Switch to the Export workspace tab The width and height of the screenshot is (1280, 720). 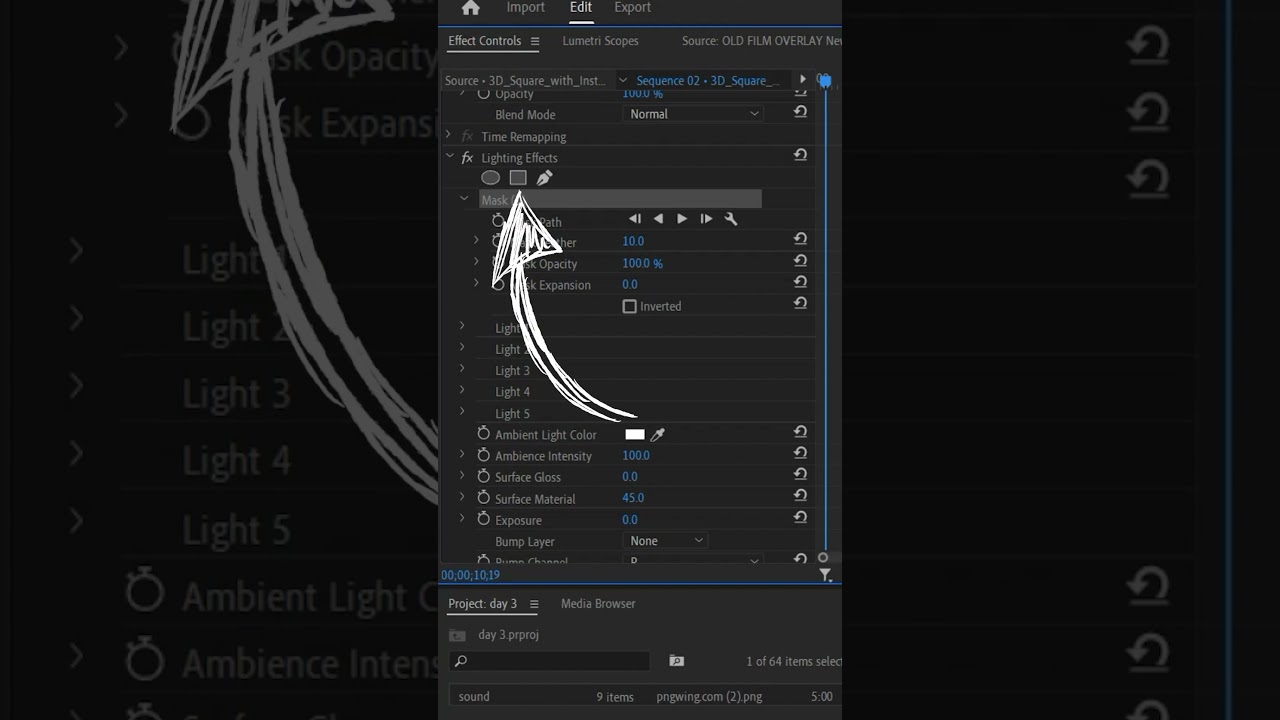coord(632,8)
